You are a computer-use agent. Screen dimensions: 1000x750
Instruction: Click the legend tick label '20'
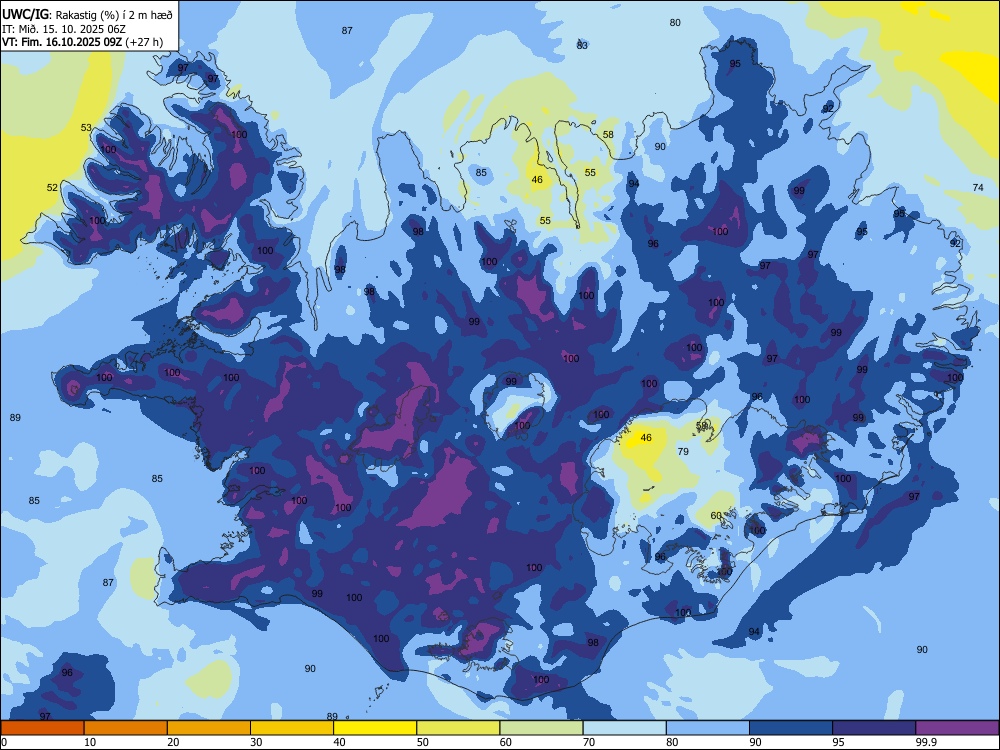[x=173, y=742]
